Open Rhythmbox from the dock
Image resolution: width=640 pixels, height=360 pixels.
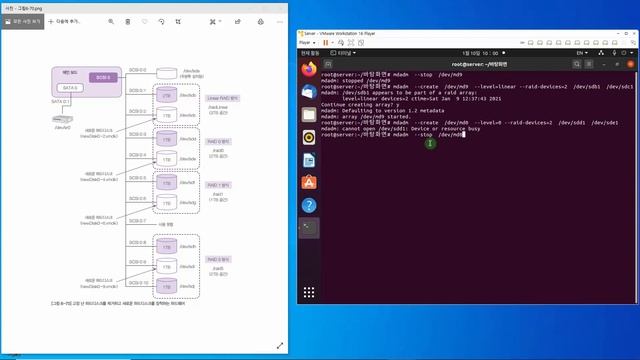tap(309, 138)
